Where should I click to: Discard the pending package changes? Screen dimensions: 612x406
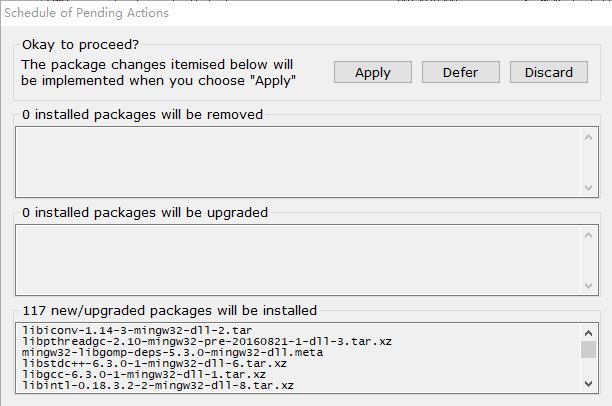[x=548, y=72]
